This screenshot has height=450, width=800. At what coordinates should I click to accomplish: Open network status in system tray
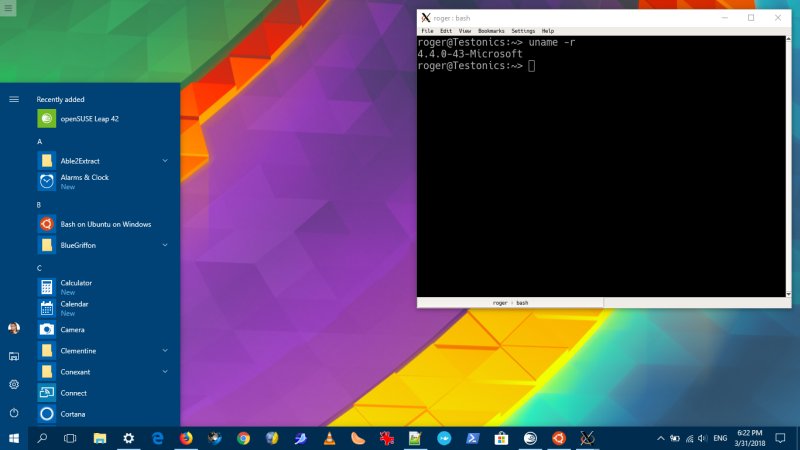pyautogui.click(x=689, y=438)
